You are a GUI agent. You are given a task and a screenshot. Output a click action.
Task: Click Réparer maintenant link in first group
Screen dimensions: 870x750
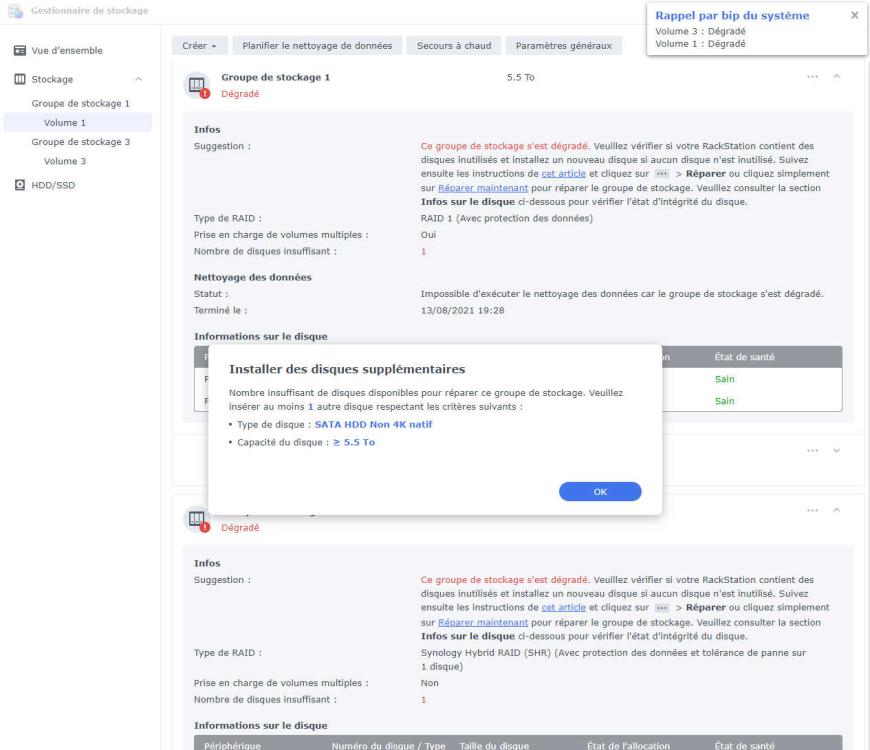pos(483,188)
